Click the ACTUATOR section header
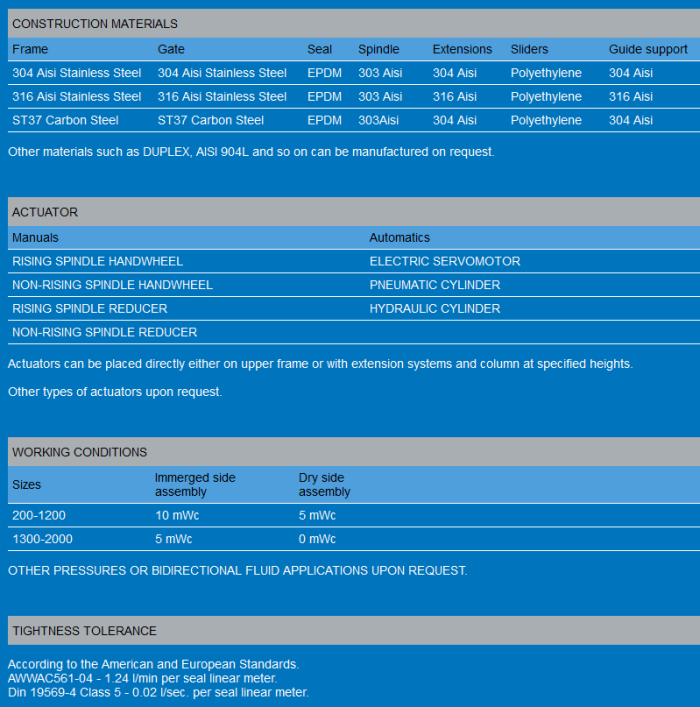 (45, 212)
